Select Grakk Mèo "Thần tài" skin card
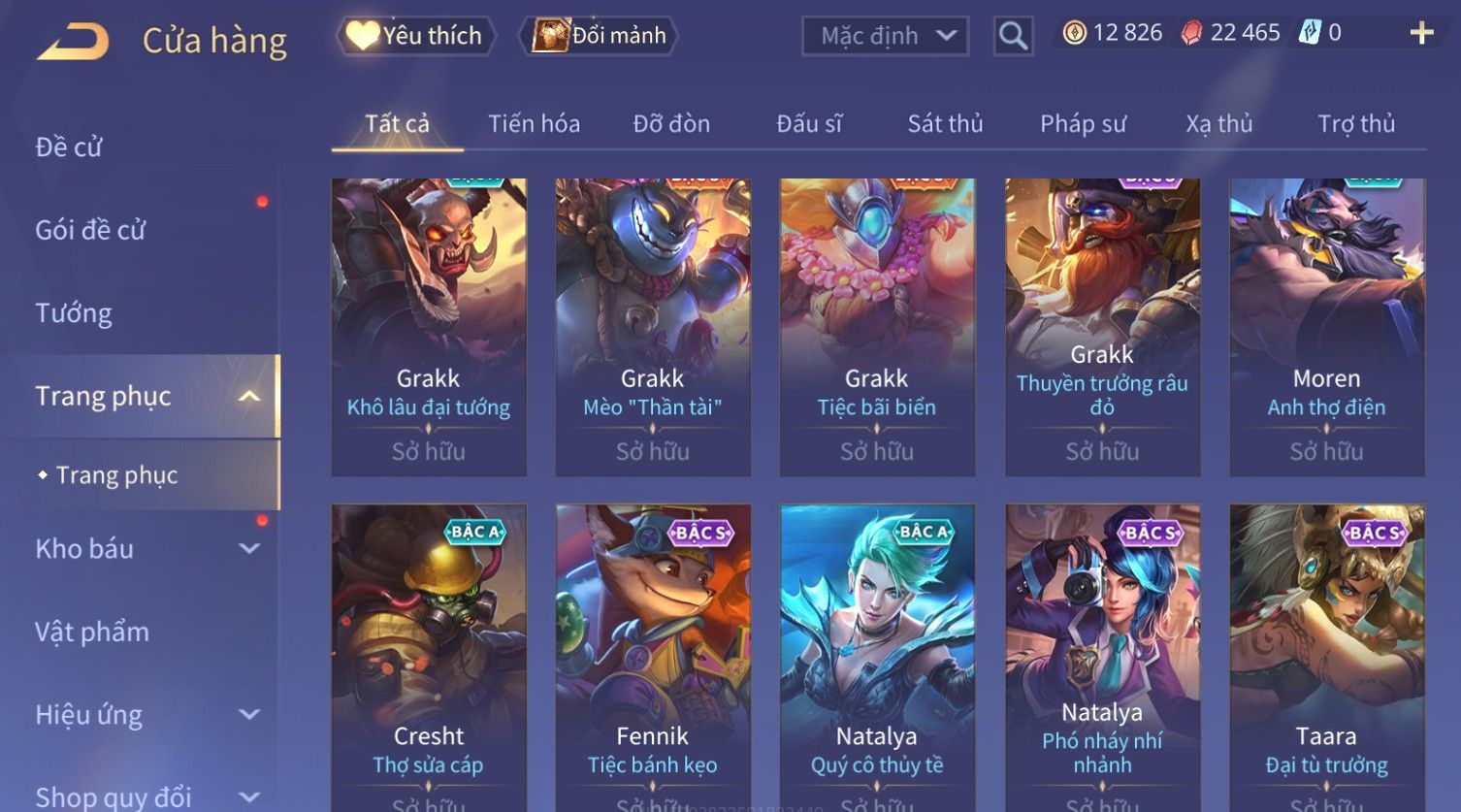1461x812 pixels. (x=653, y=327)
